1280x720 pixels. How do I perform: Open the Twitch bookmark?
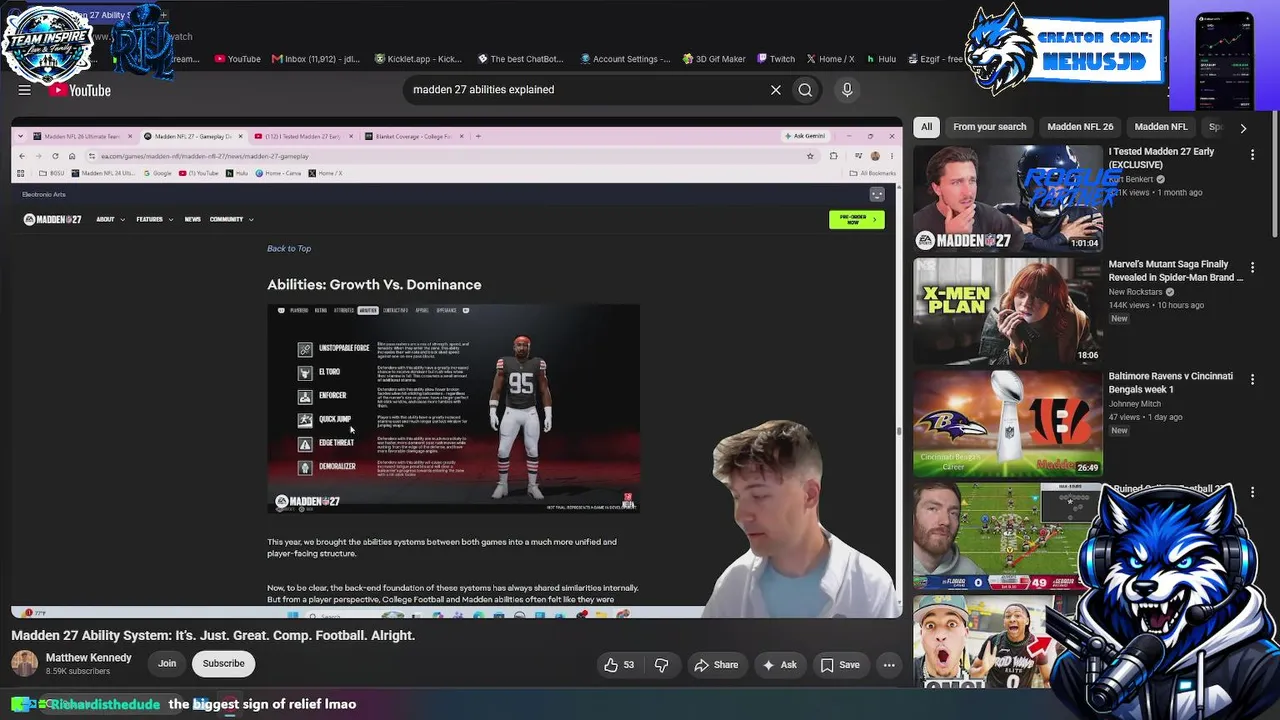776,59
